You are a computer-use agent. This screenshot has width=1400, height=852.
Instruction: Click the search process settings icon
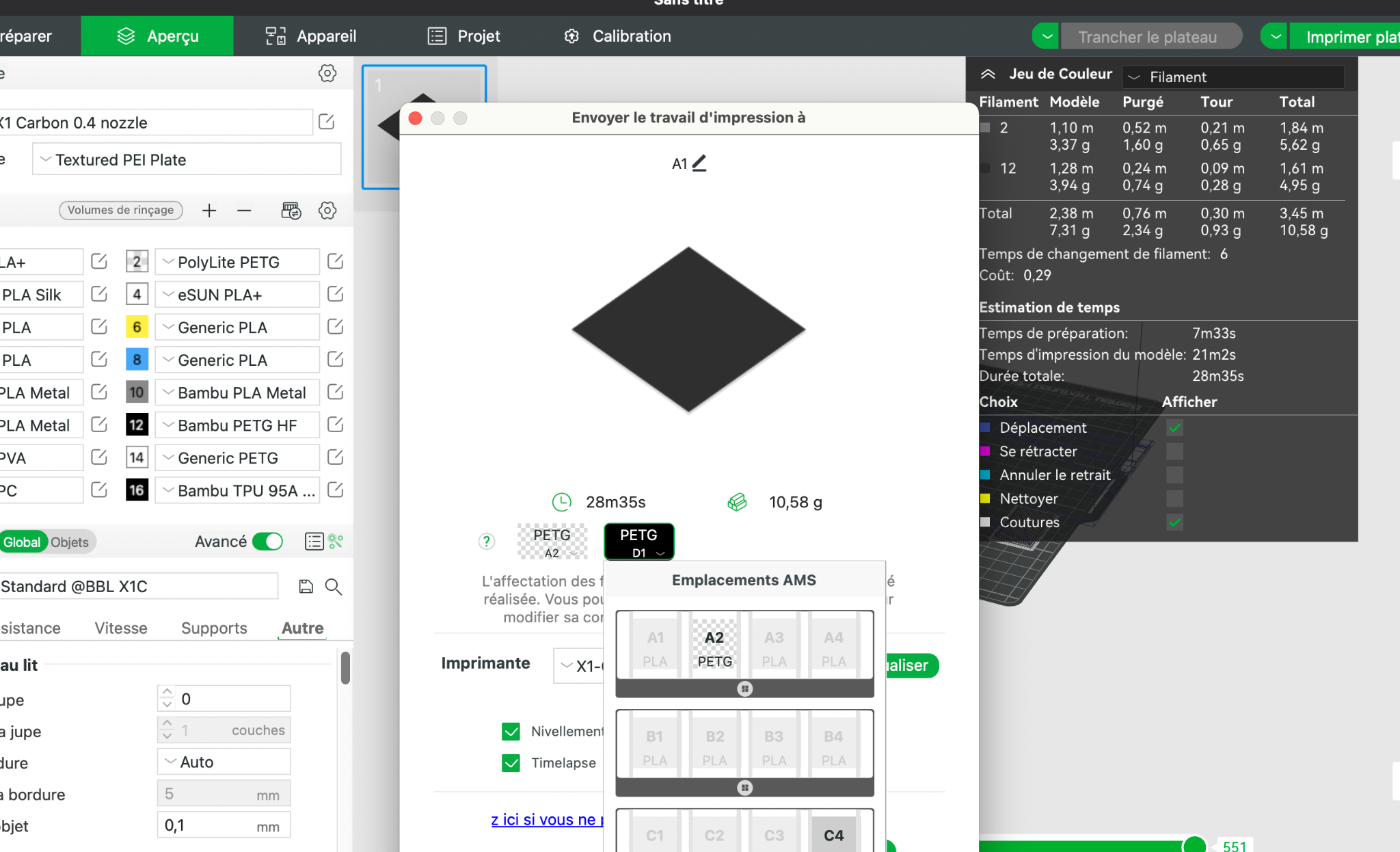[333, 586]
